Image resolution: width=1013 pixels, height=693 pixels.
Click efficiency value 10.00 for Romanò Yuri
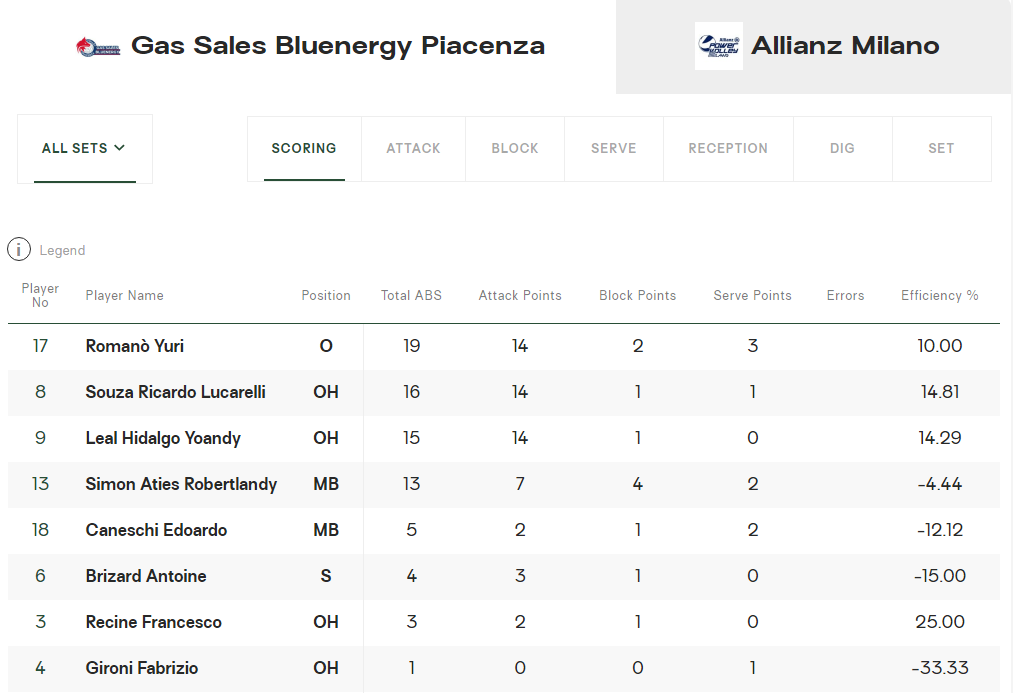click(x=940, y=346)
